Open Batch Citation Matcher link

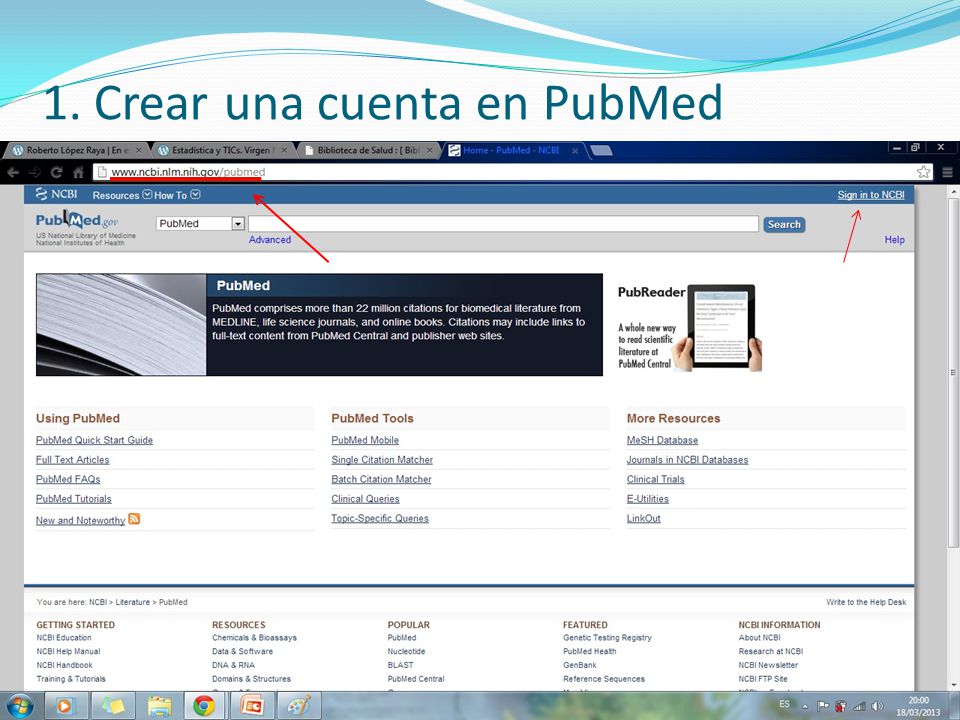pyautogui.click(x=381, y=479)
